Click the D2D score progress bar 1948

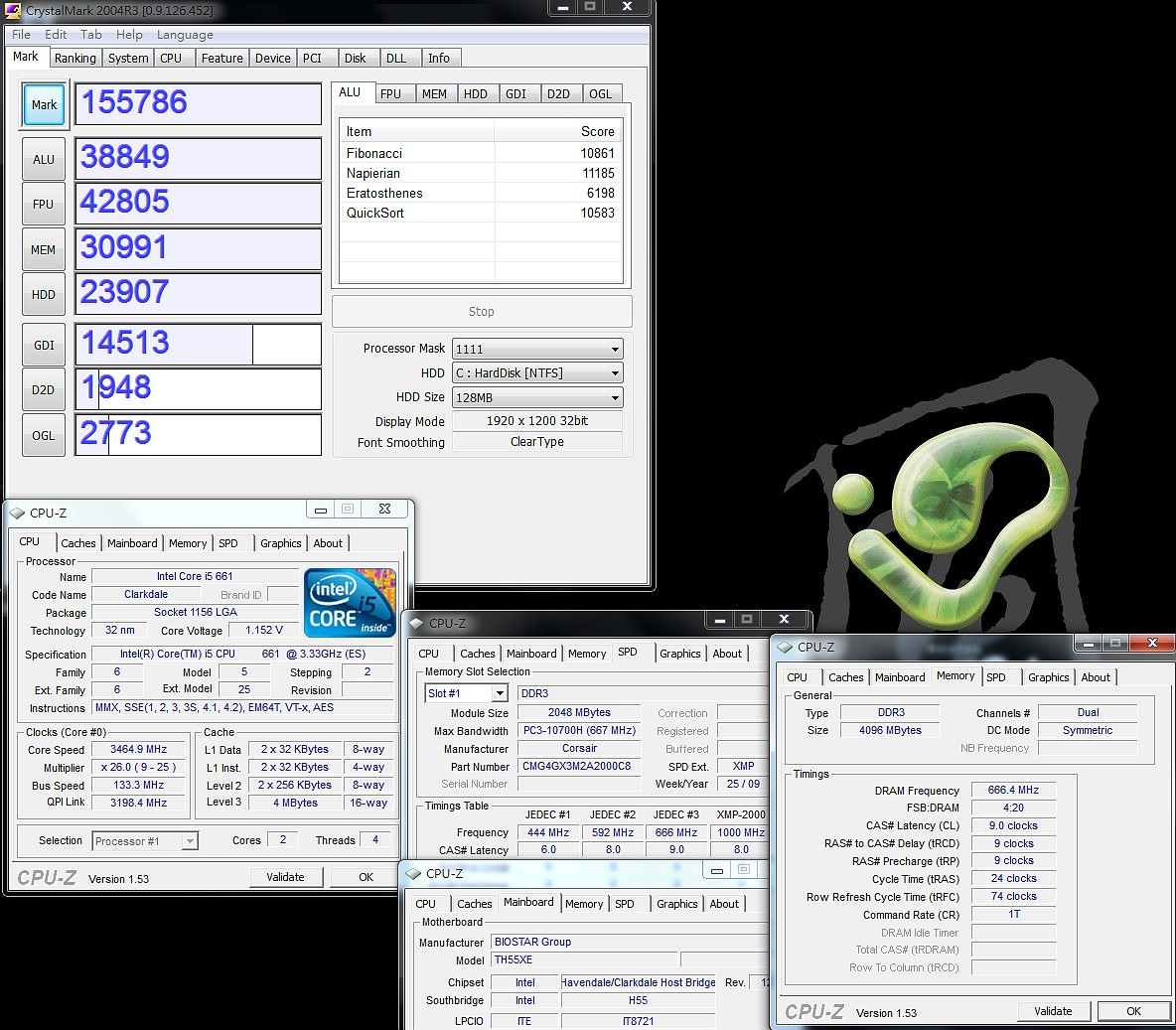coord(198,388)
